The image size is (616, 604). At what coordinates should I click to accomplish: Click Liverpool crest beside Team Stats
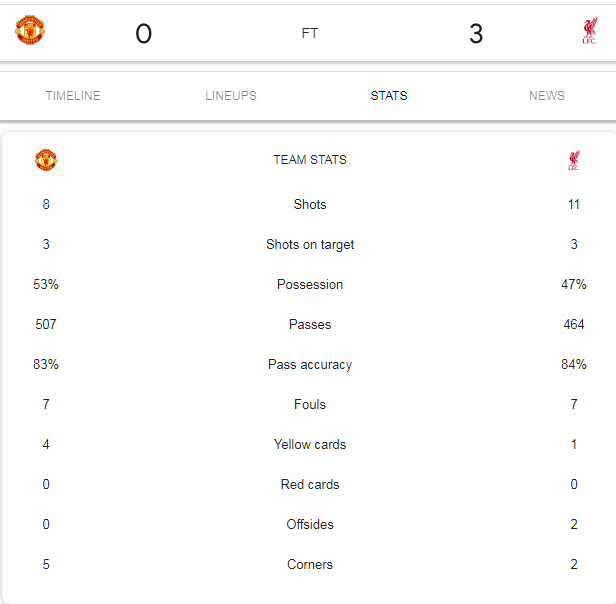pyautogui.click(x=574, y=160)
